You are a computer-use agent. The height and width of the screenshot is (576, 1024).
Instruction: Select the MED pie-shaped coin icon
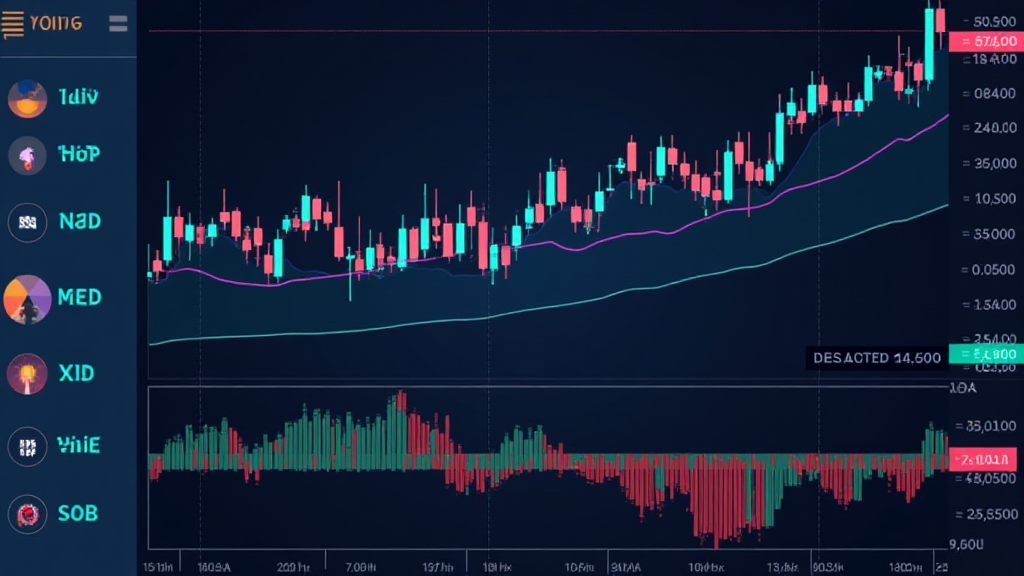pos(27,298)
